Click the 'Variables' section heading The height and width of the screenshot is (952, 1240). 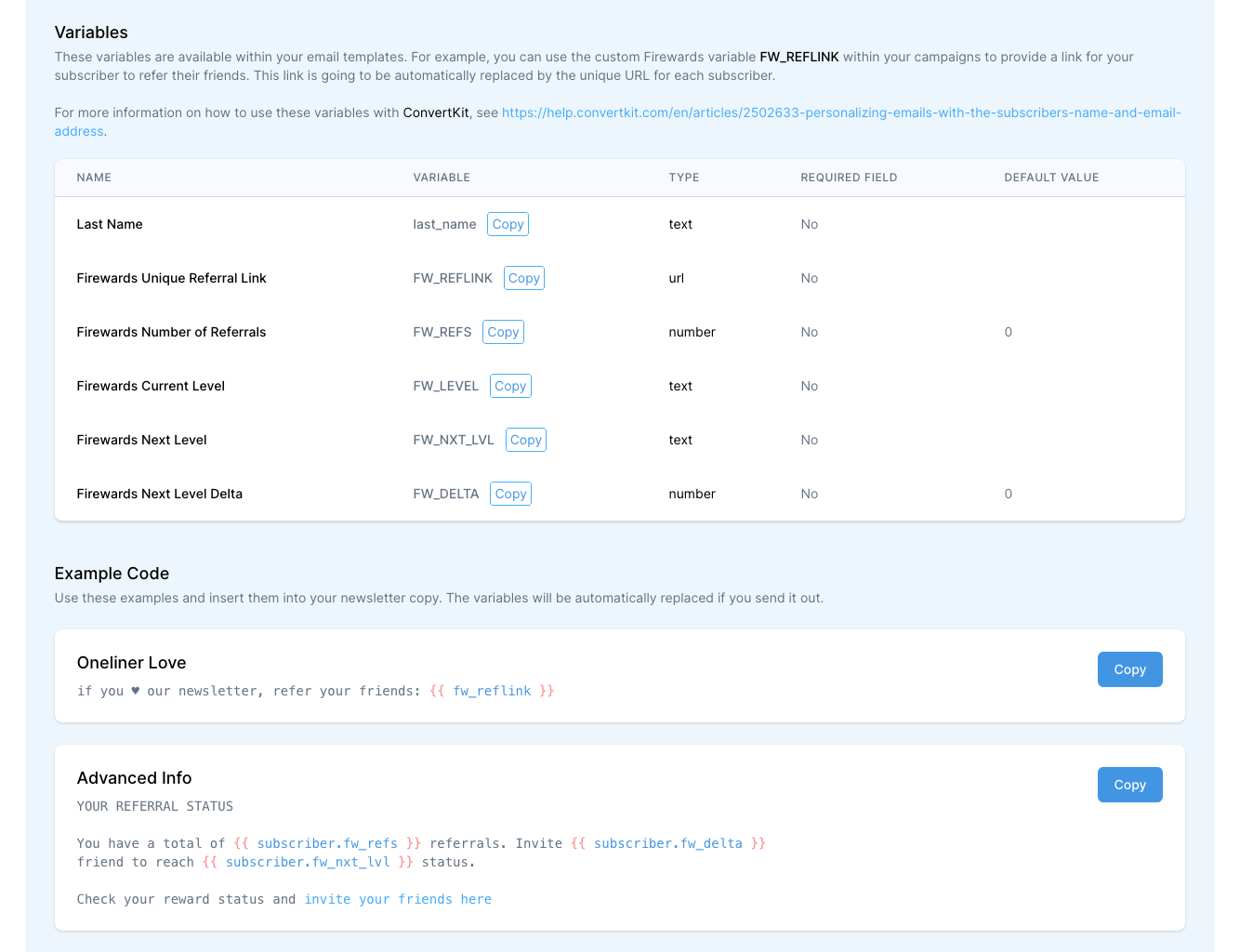point(91,33)
